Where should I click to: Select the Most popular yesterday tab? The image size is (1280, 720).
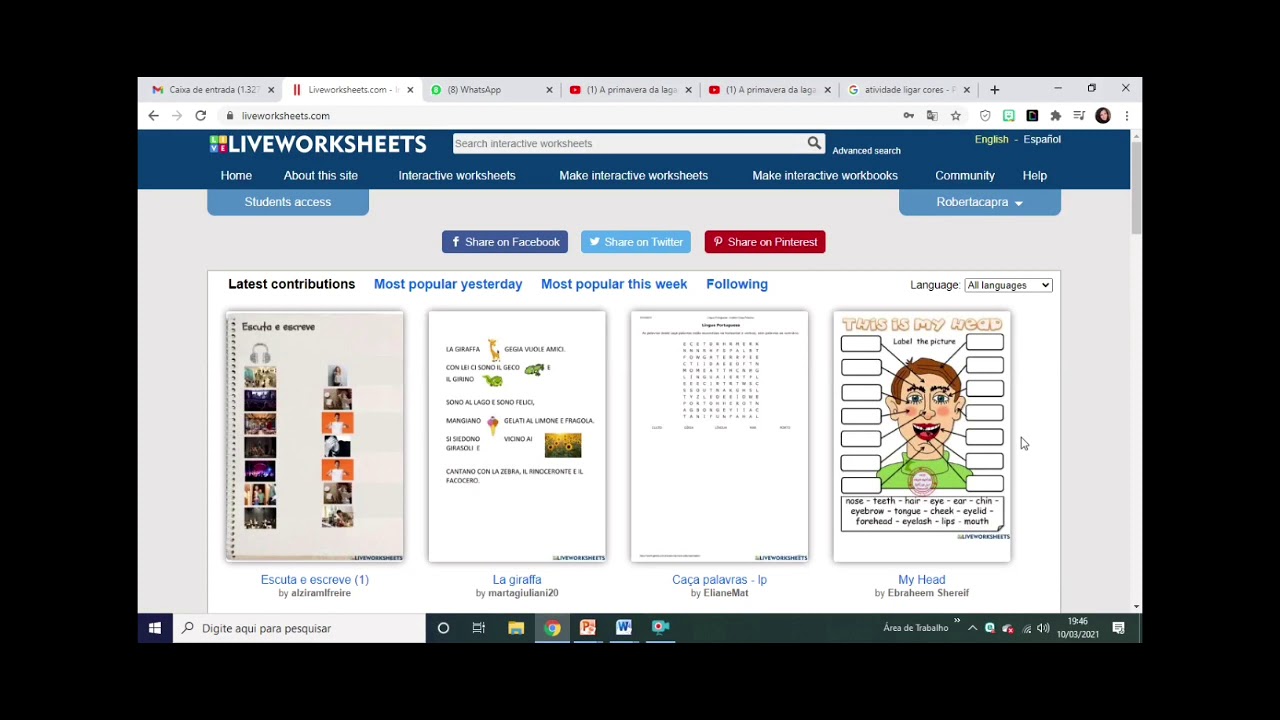(448, 284)
